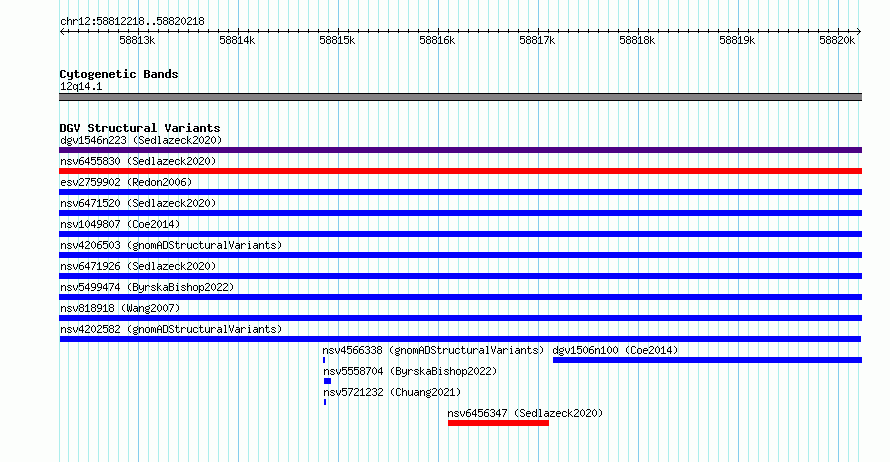Click the 58820k ruler tick label
Viewport: 890px width, 462px height.
click(837, 40)
